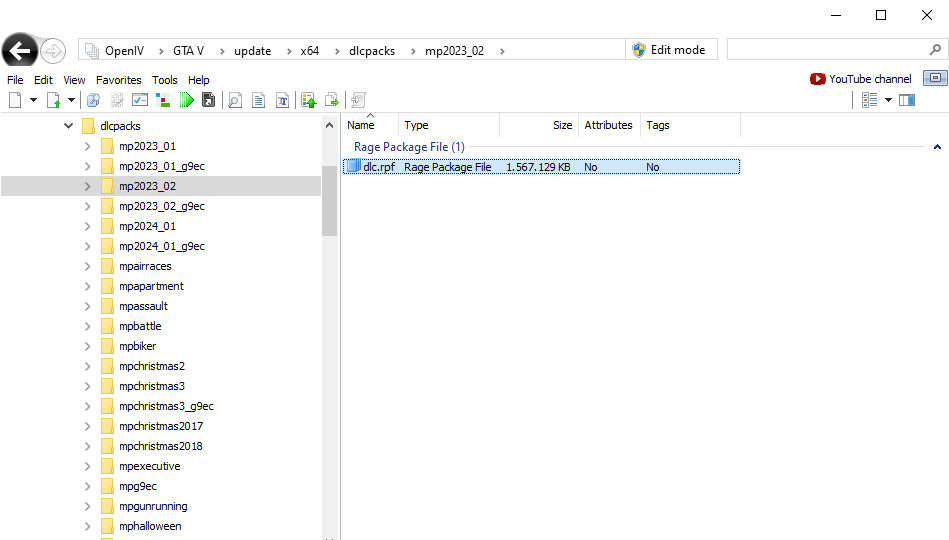Select the mp2023_02 tree folder
The height and width of the screenshot is (540, 949).
click(x=147, y=186)
